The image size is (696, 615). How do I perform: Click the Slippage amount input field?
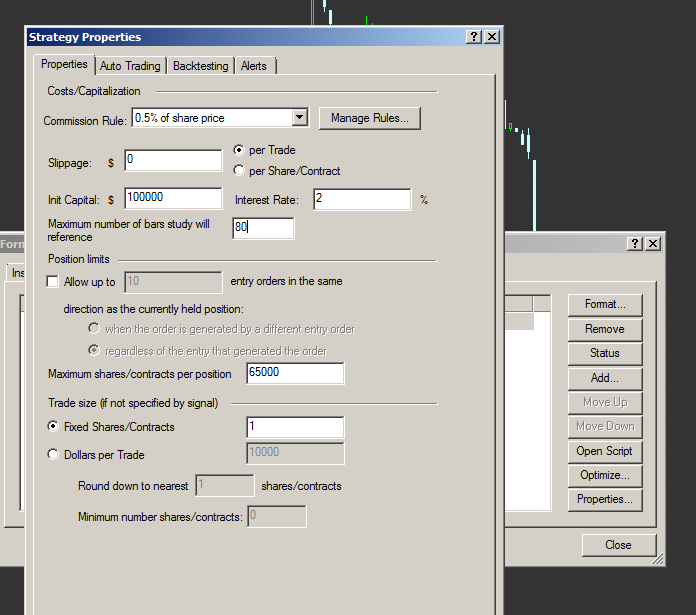click(172, 160)
